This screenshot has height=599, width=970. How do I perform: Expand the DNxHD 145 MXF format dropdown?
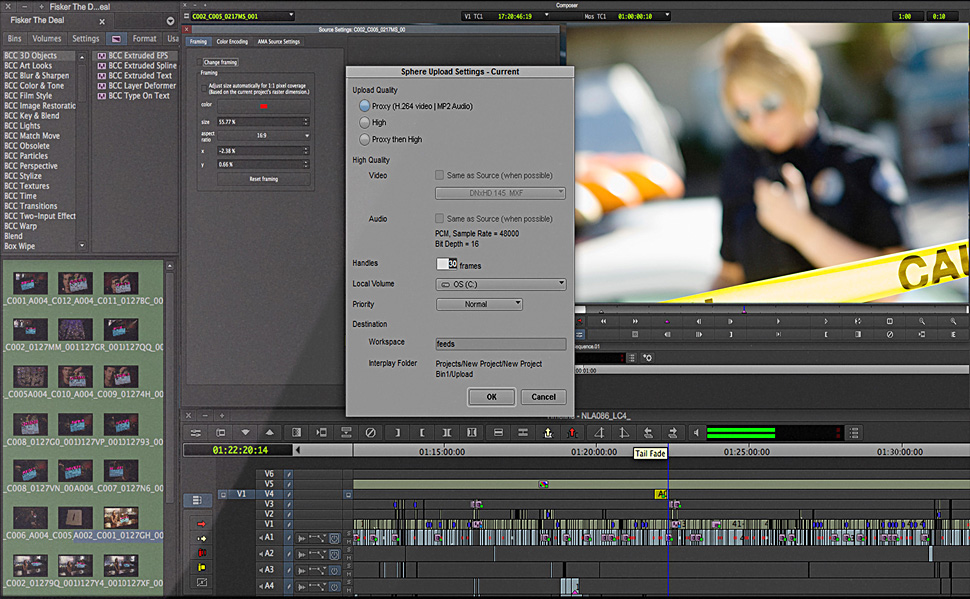[501, 193]
